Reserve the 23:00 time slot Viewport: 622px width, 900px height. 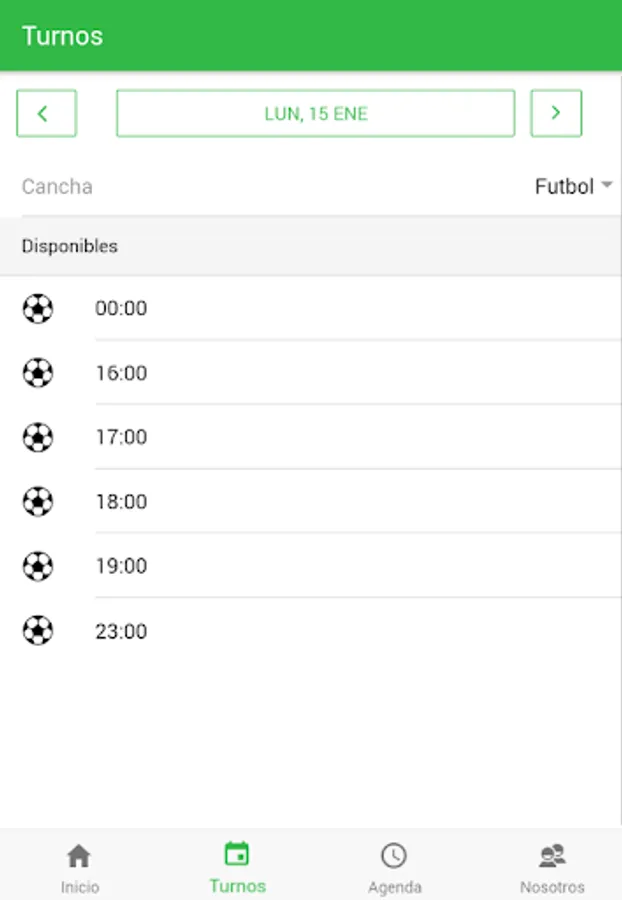point(121,631)
